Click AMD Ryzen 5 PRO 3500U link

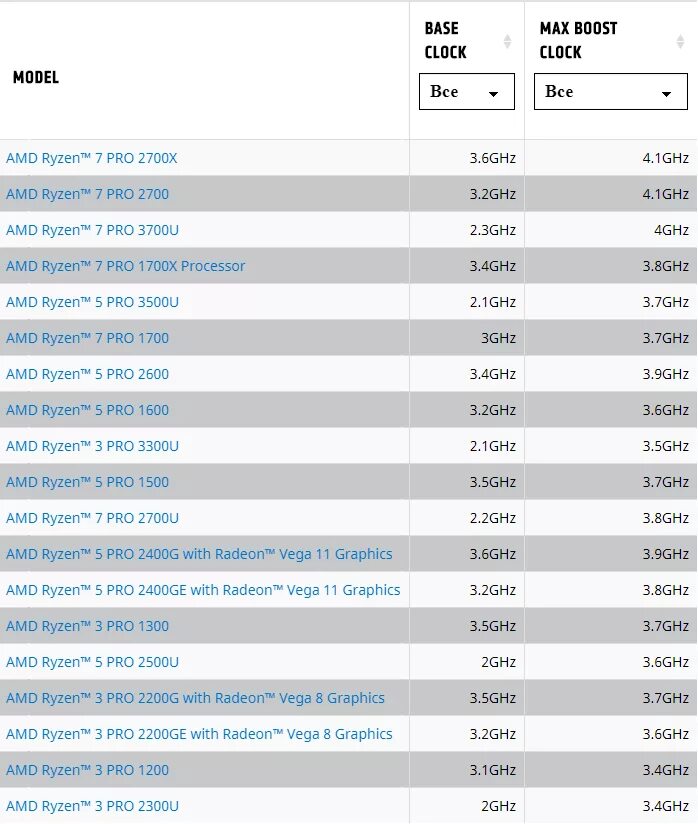[93, 302]
